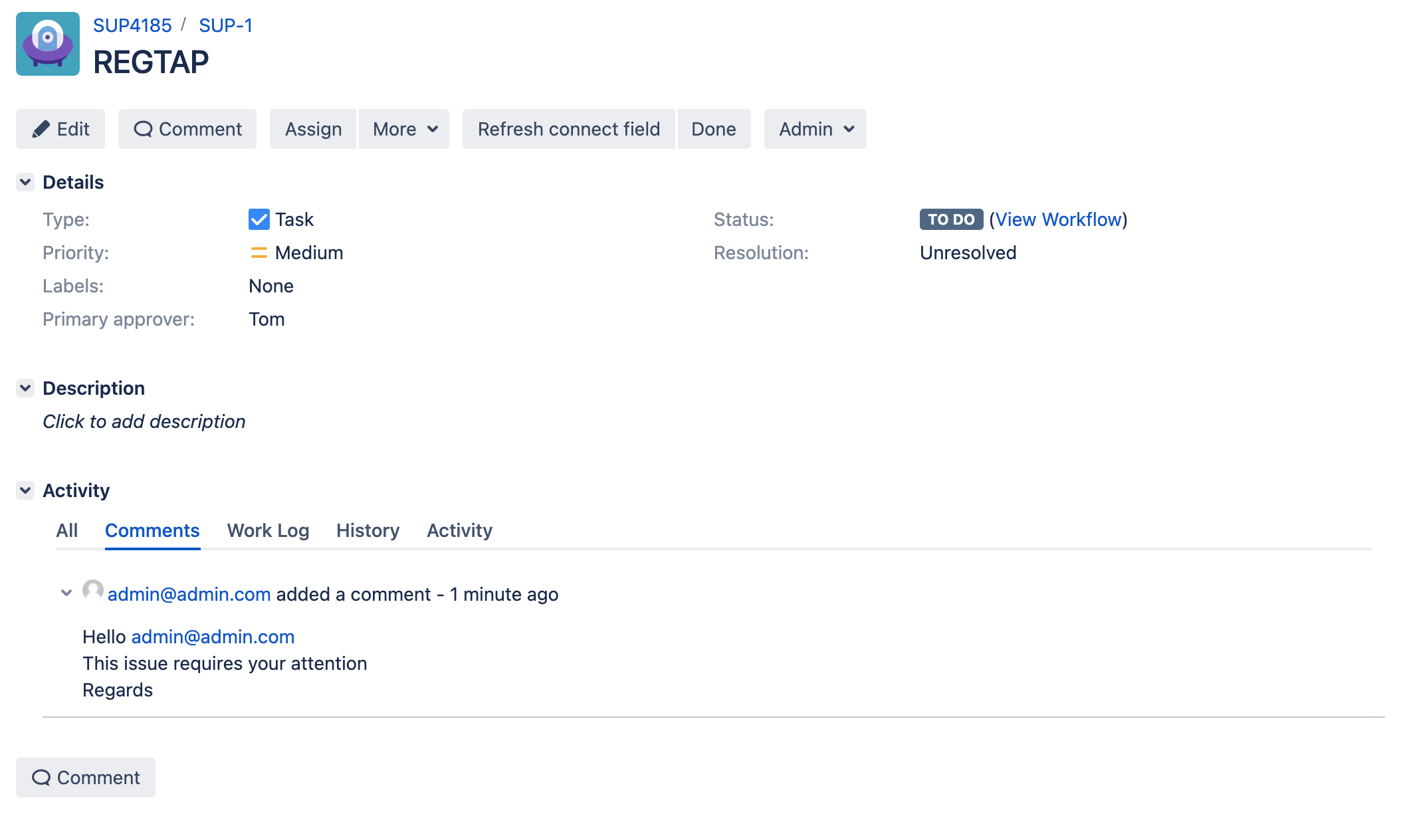Click the Edit pencil button

click(x=60, y=129)
